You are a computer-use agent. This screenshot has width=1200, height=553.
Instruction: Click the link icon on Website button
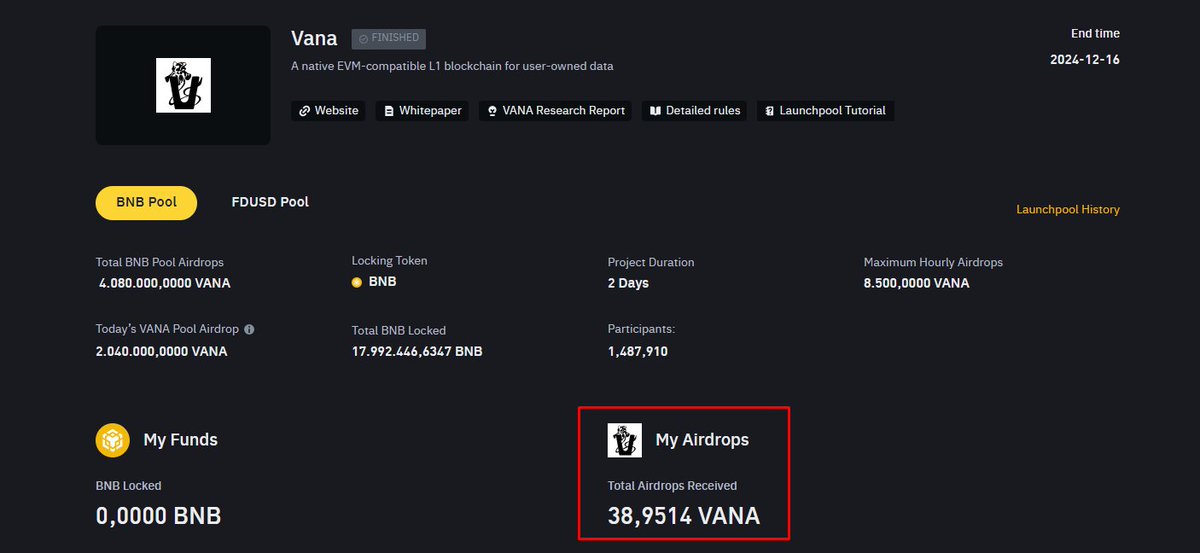[x=305, y=111]
